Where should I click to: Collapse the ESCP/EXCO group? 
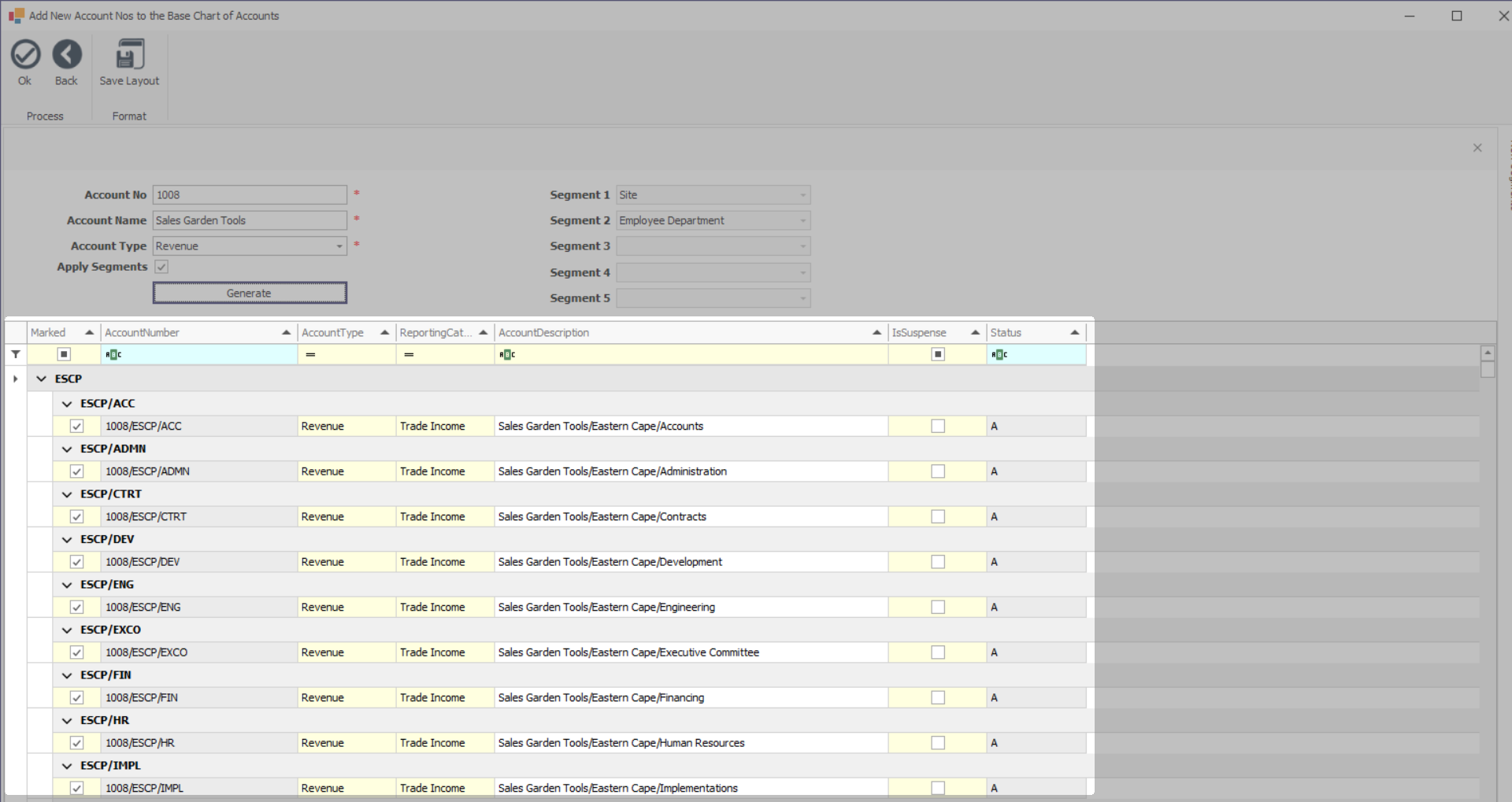[x=67, y=630]
